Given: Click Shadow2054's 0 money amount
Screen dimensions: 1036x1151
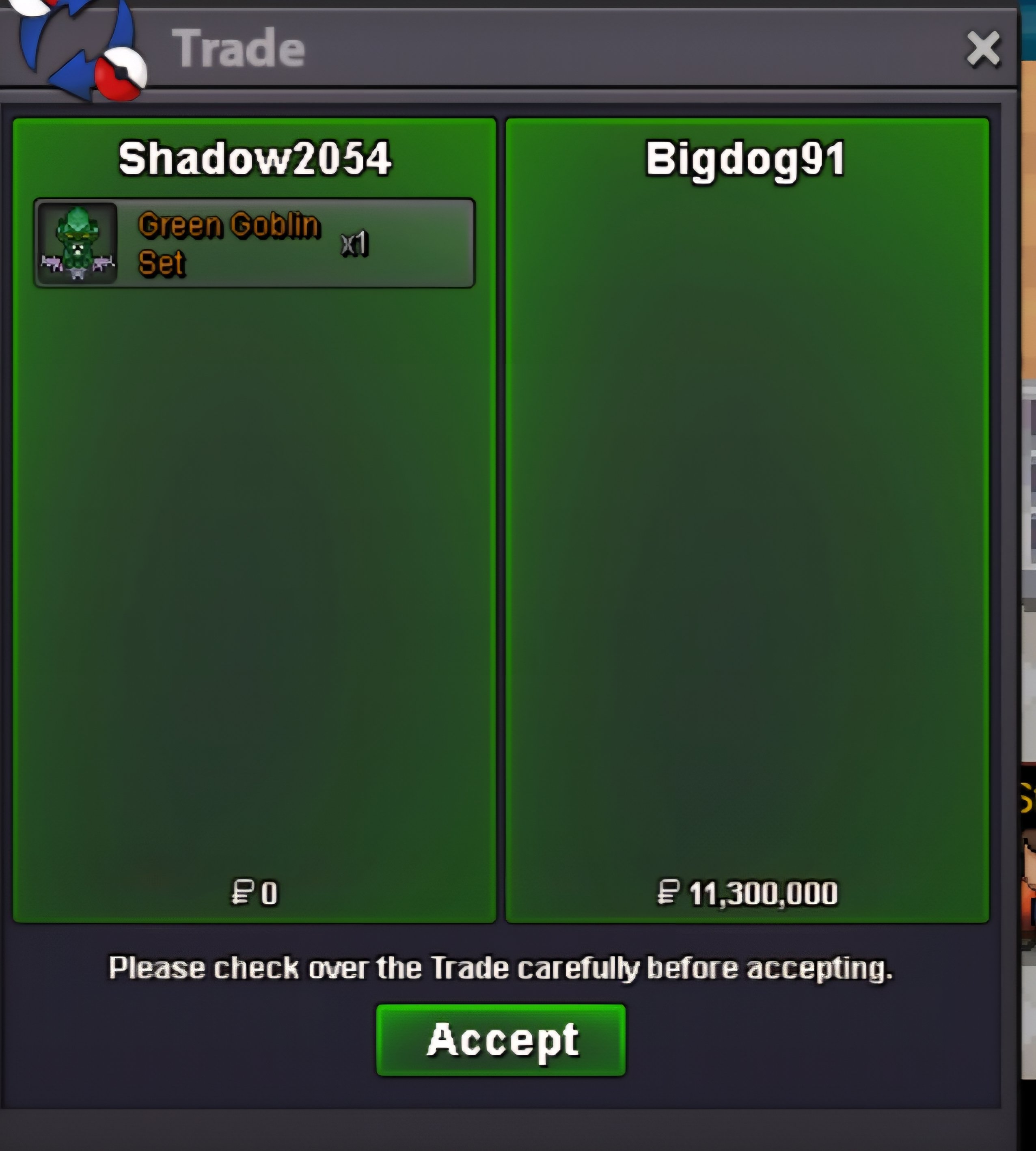Looking at the screenshot, I should tap(269, 893).
